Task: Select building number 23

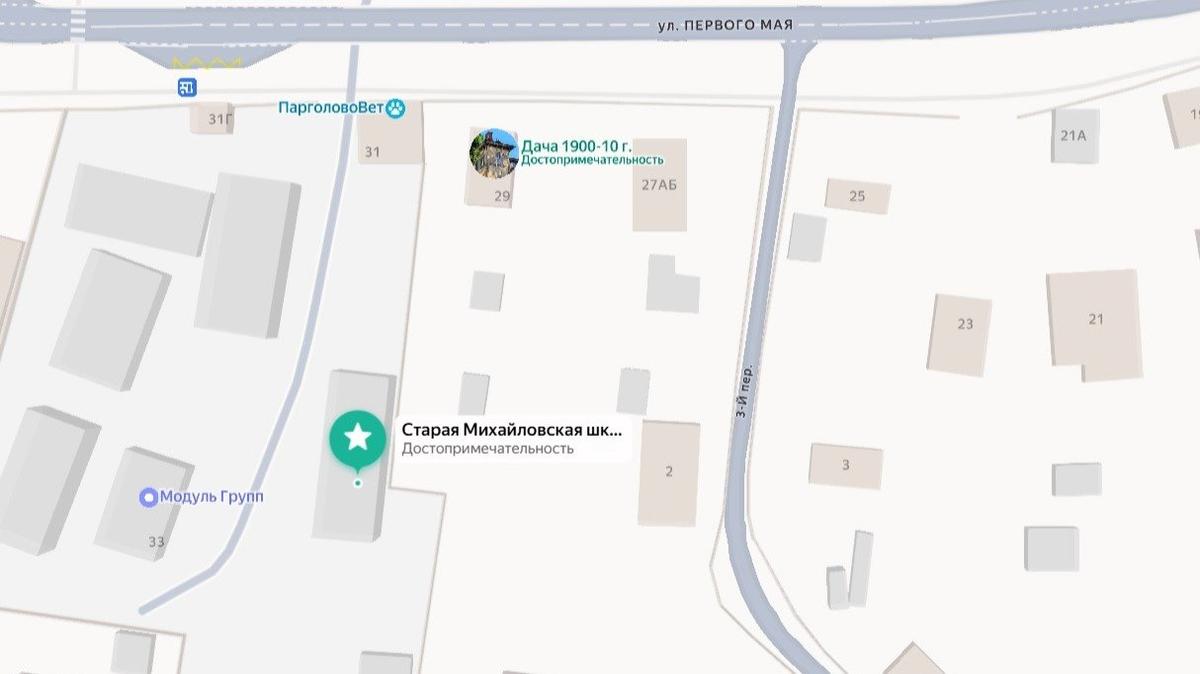Action: 965,324
